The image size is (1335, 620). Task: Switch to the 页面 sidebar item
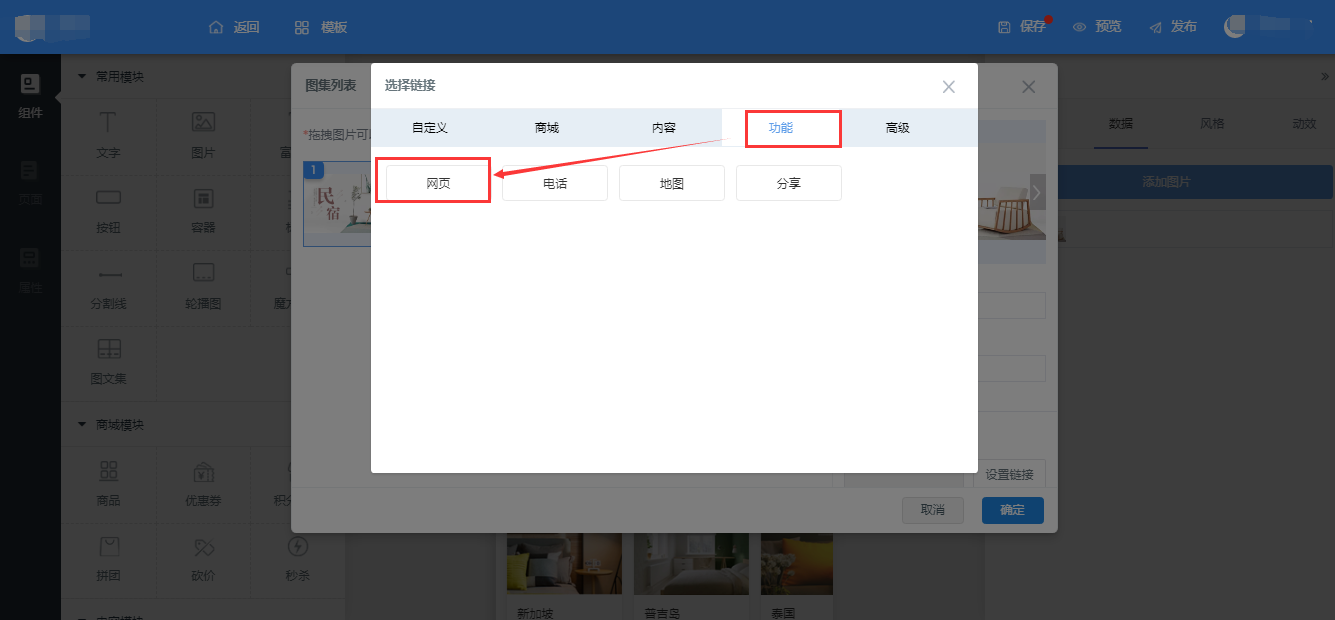[30, 183]
